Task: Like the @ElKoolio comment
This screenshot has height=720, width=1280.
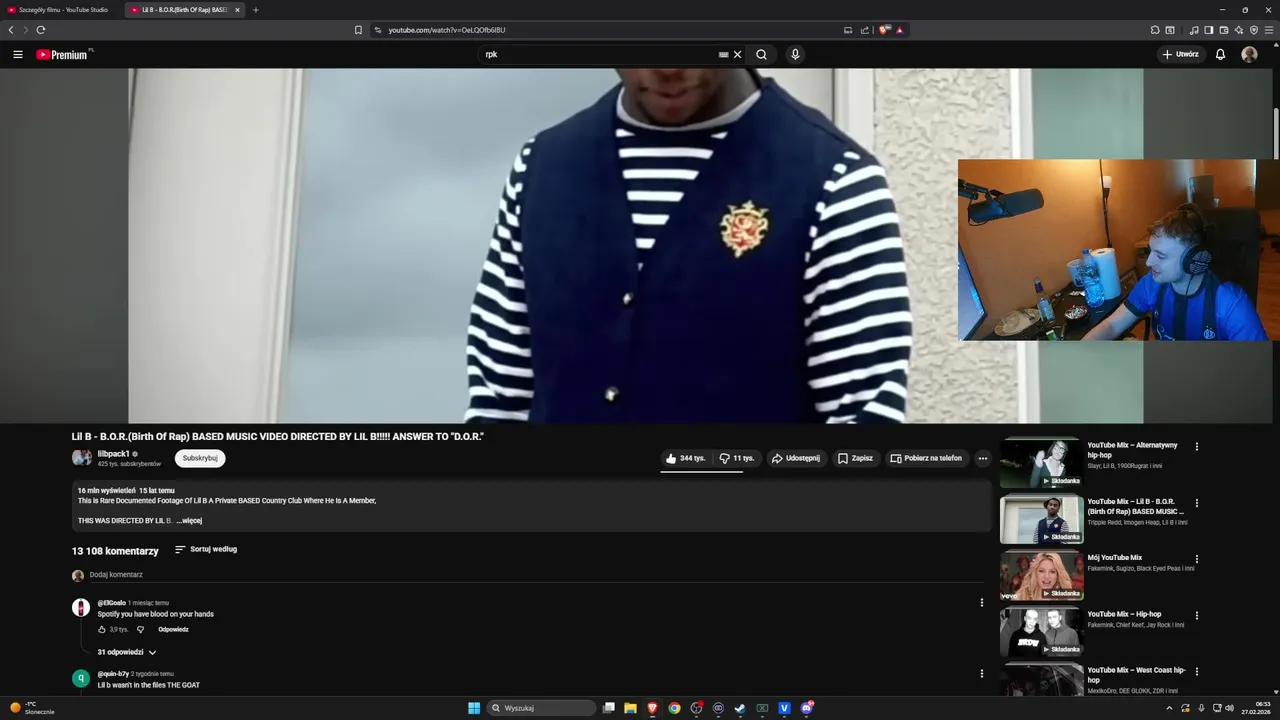Action: tap(102, 630)
